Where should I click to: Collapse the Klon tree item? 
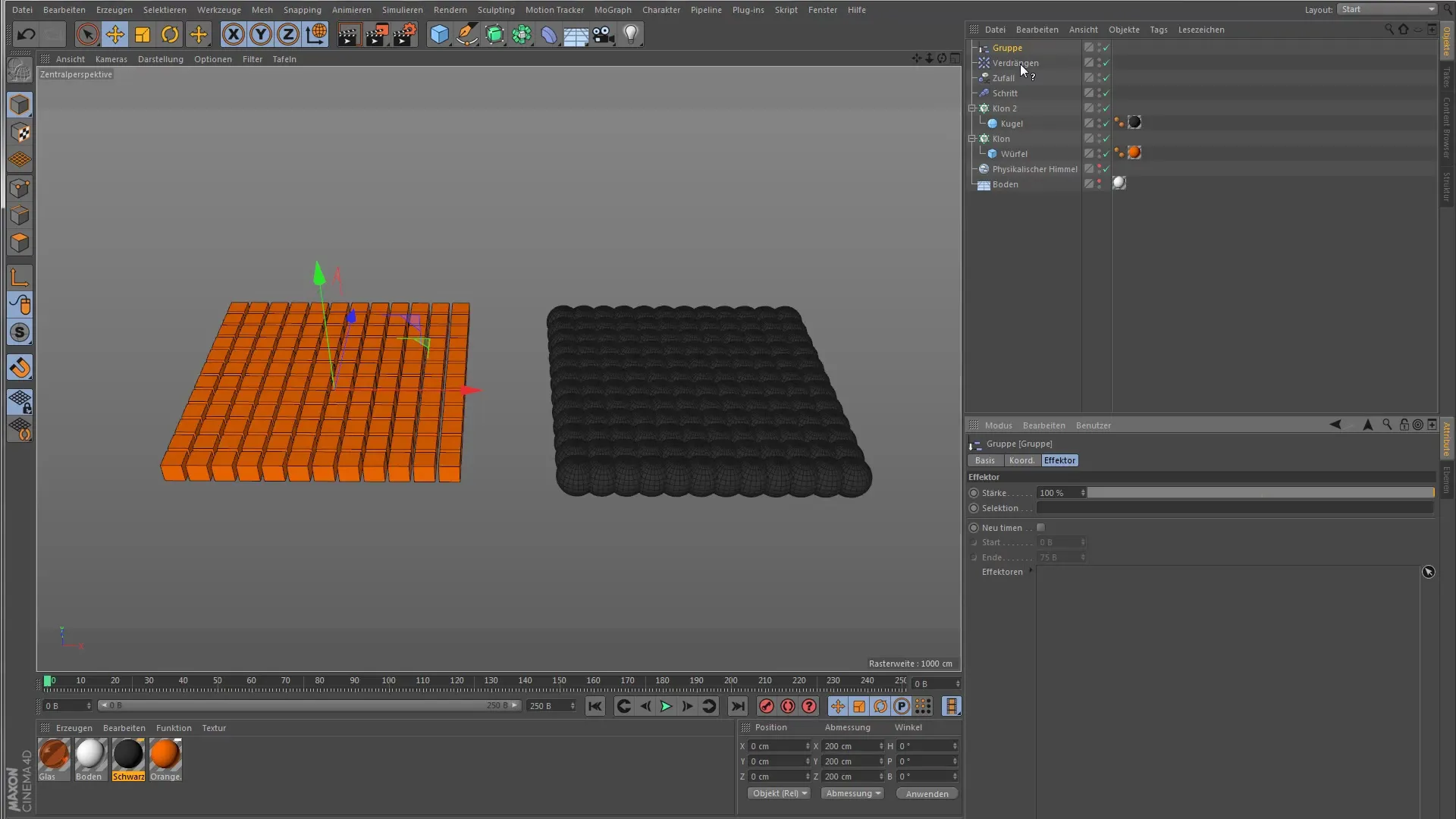coord(972,139)
